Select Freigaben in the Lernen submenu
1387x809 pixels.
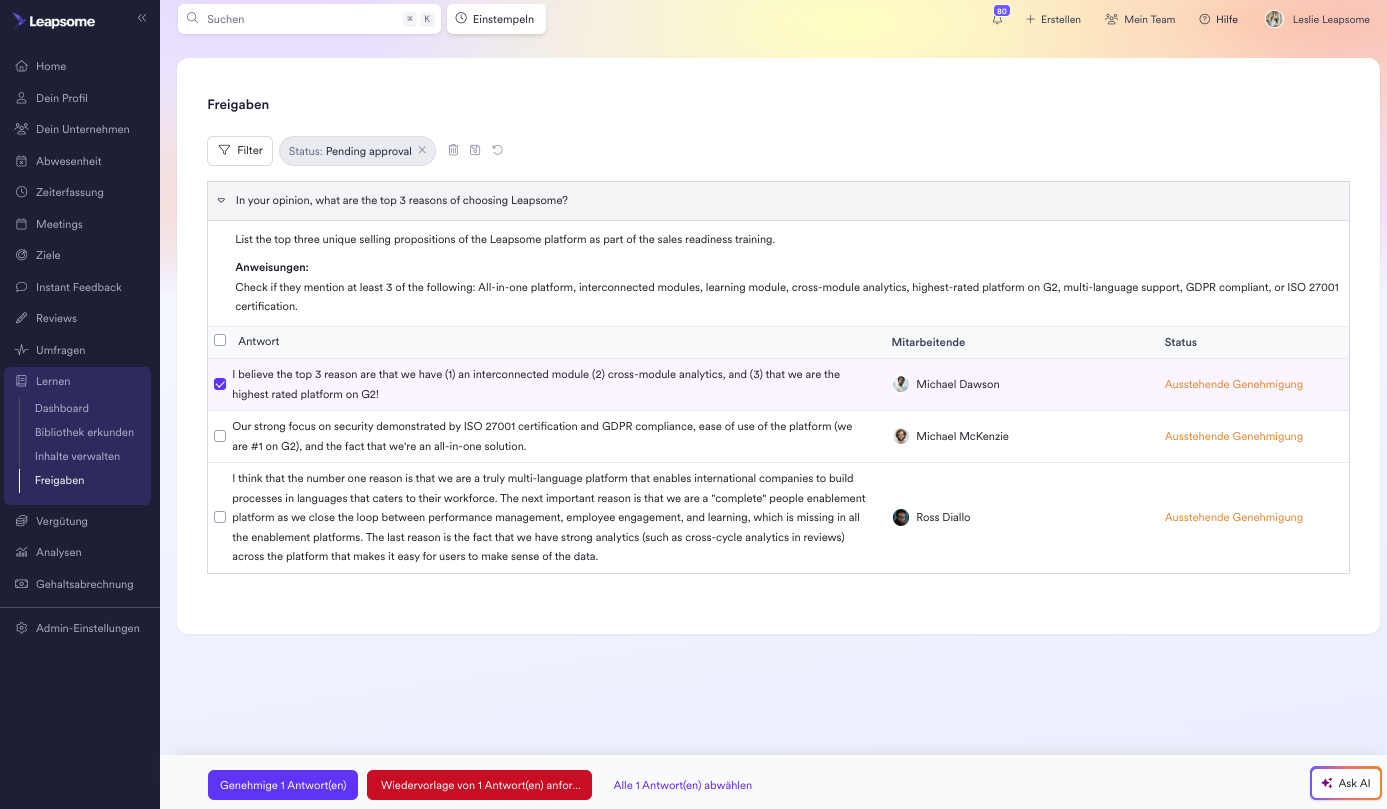(60, 480)
